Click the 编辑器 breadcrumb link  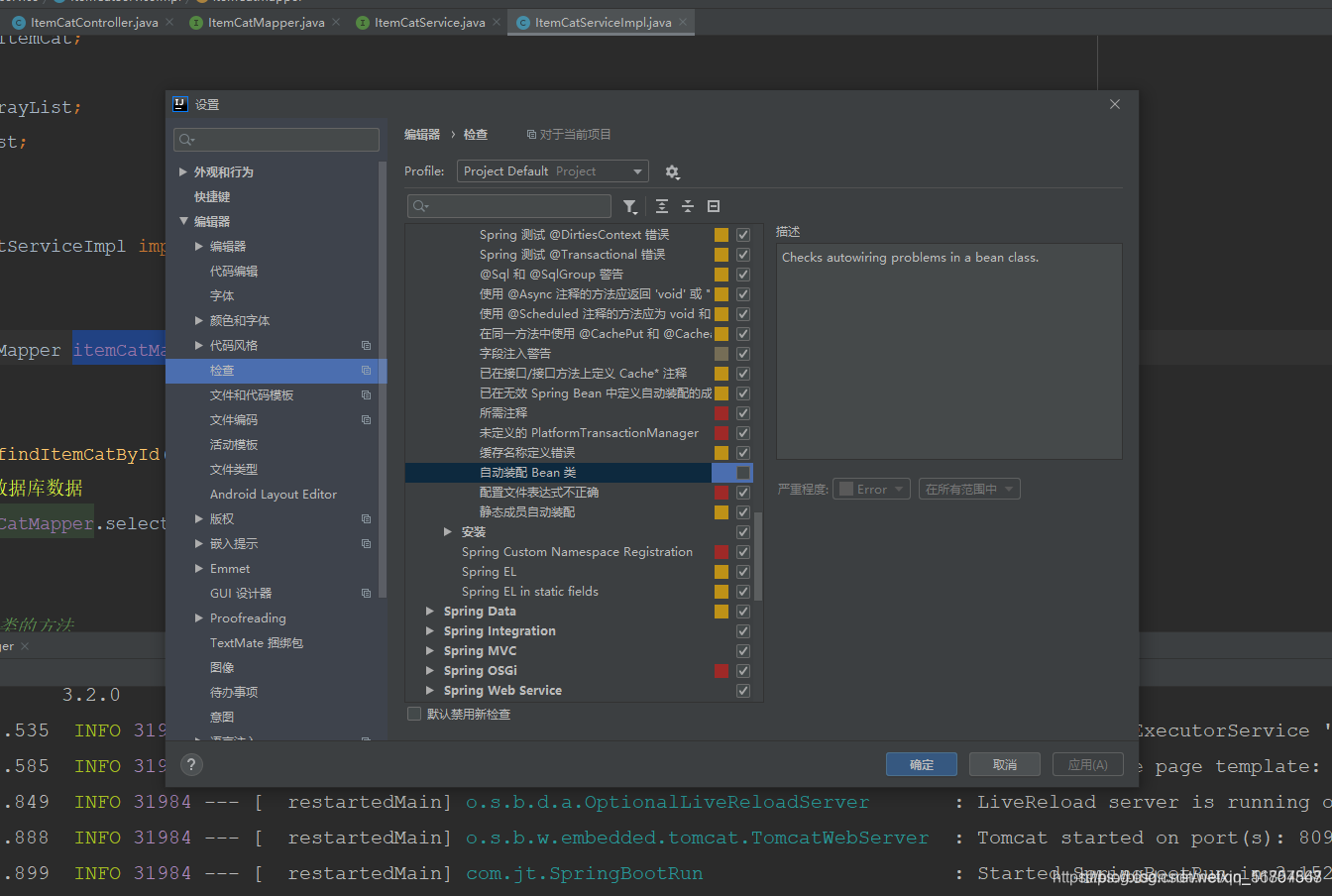422,135
